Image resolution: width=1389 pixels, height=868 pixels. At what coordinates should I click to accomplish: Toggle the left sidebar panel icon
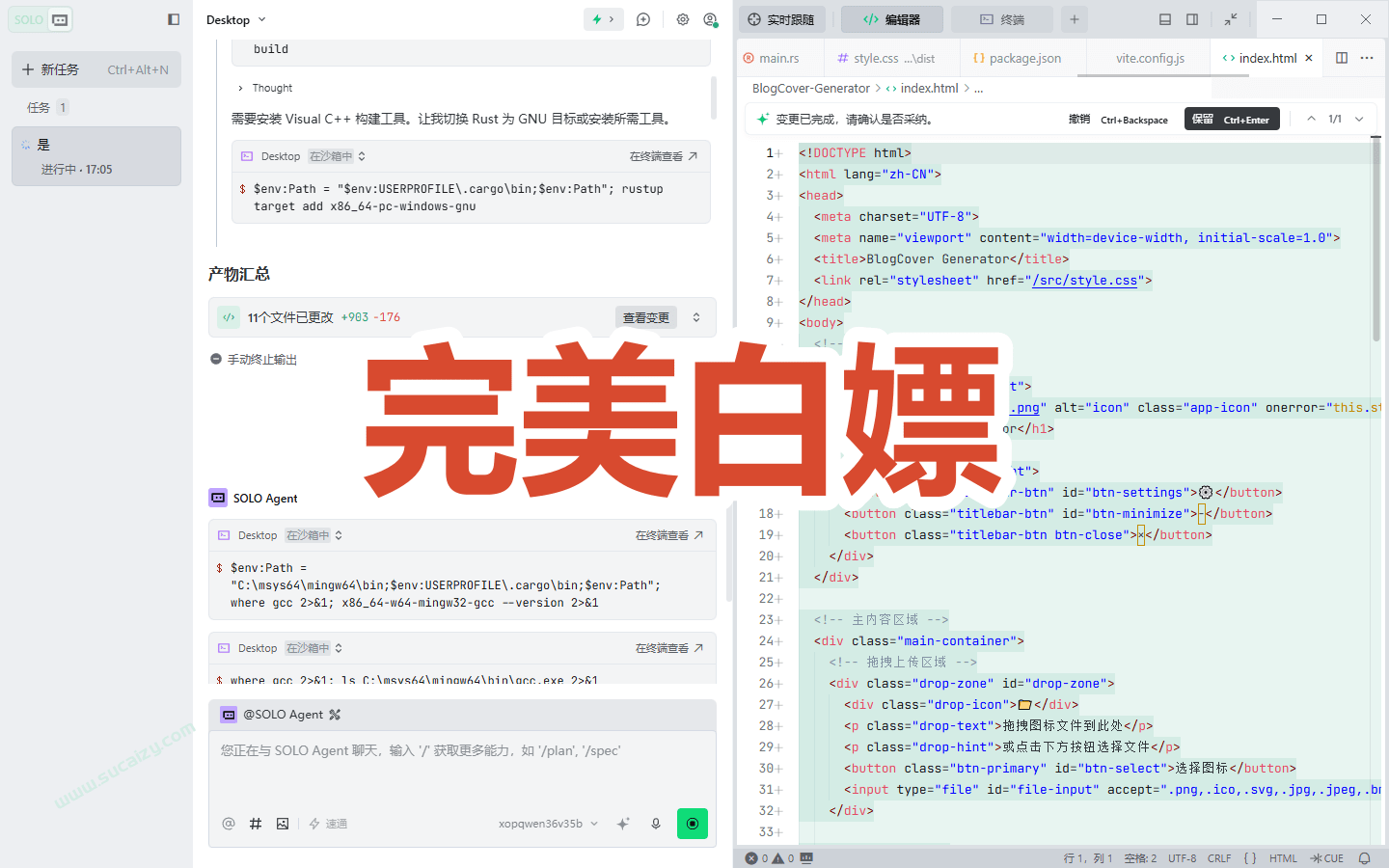(x=174, y=19)
